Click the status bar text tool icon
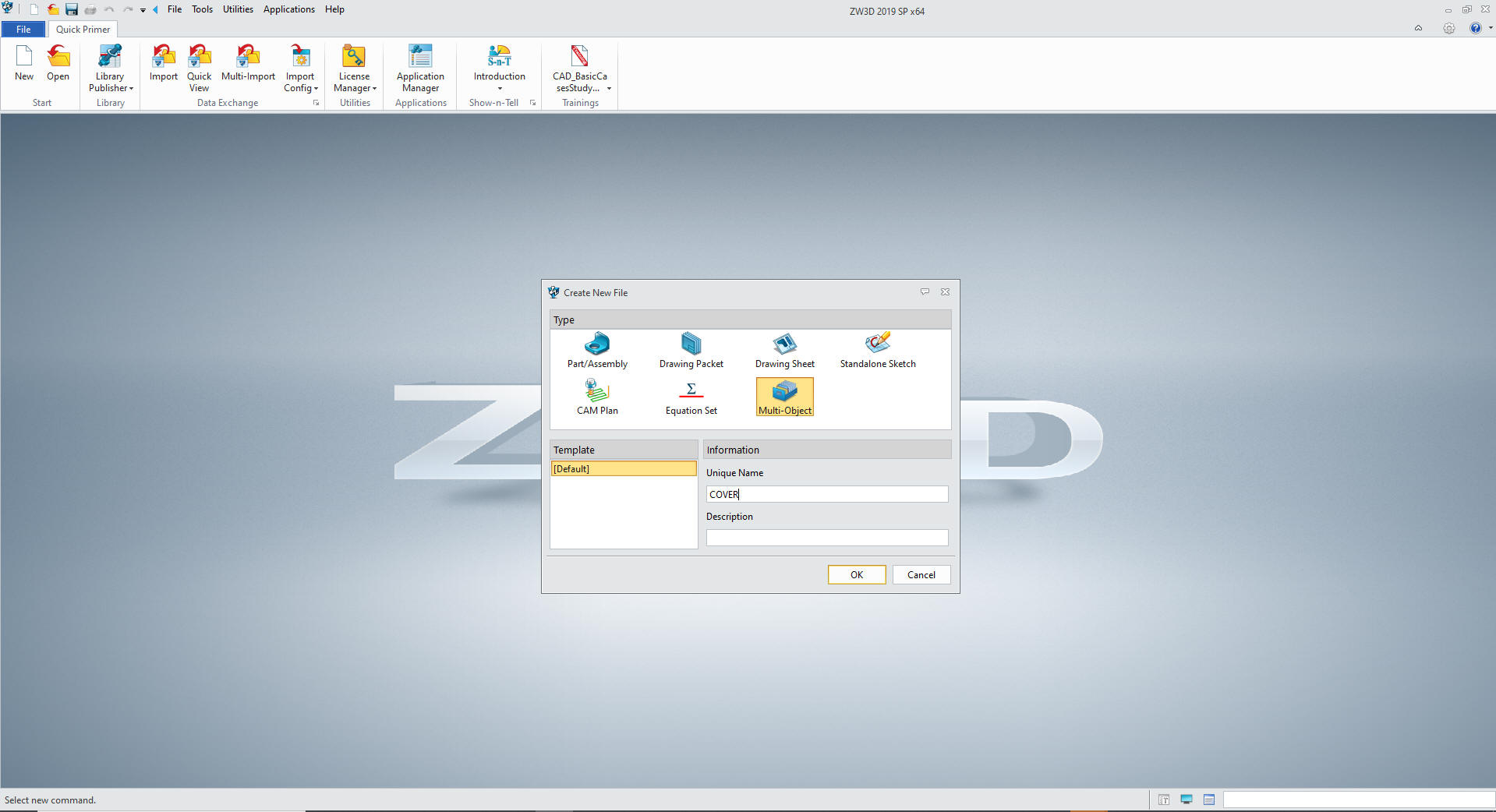The width and height of the screenshot is (1496, 812). [1164, 800]
